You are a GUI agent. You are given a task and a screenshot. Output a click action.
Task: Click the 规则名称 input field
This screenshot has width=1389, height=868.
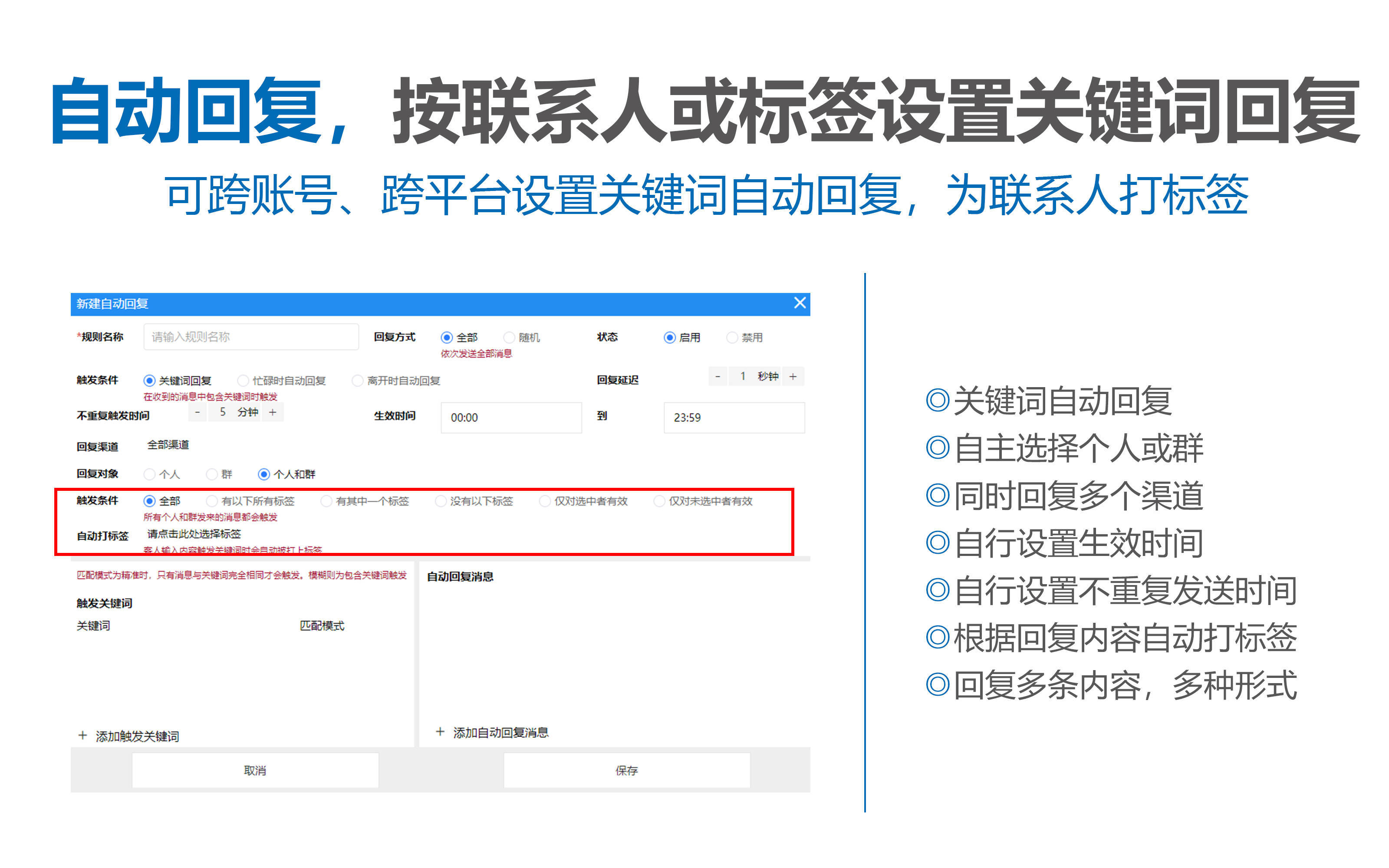[x=251, y=337]
